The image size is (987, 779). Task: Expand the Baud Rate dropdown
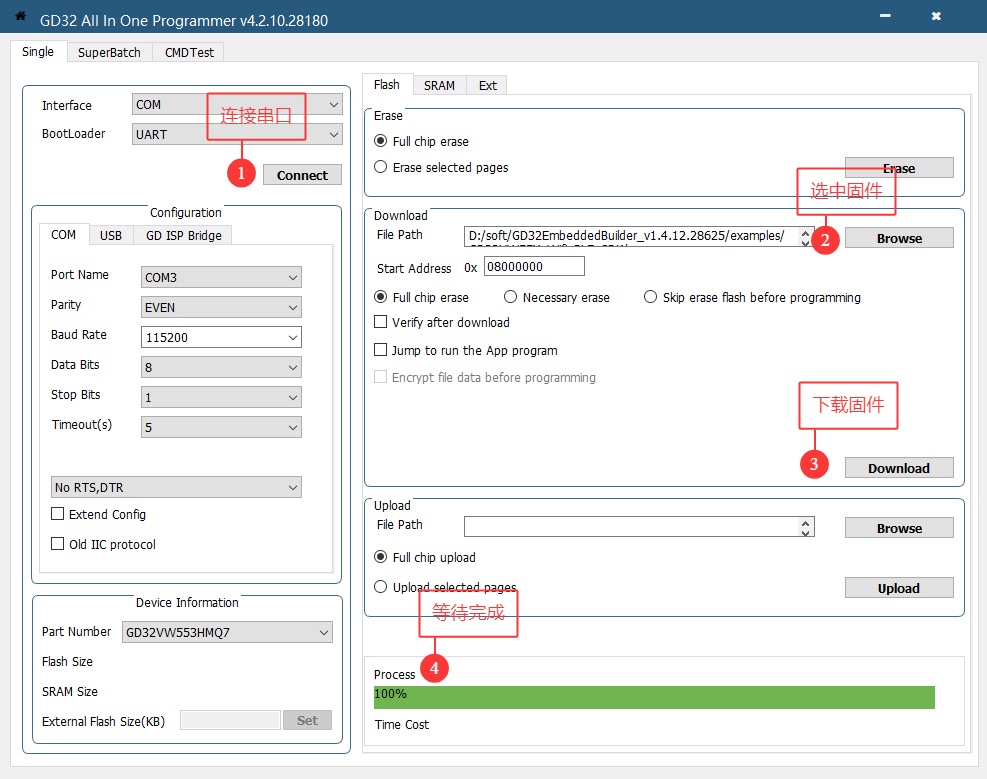(222, 337)
